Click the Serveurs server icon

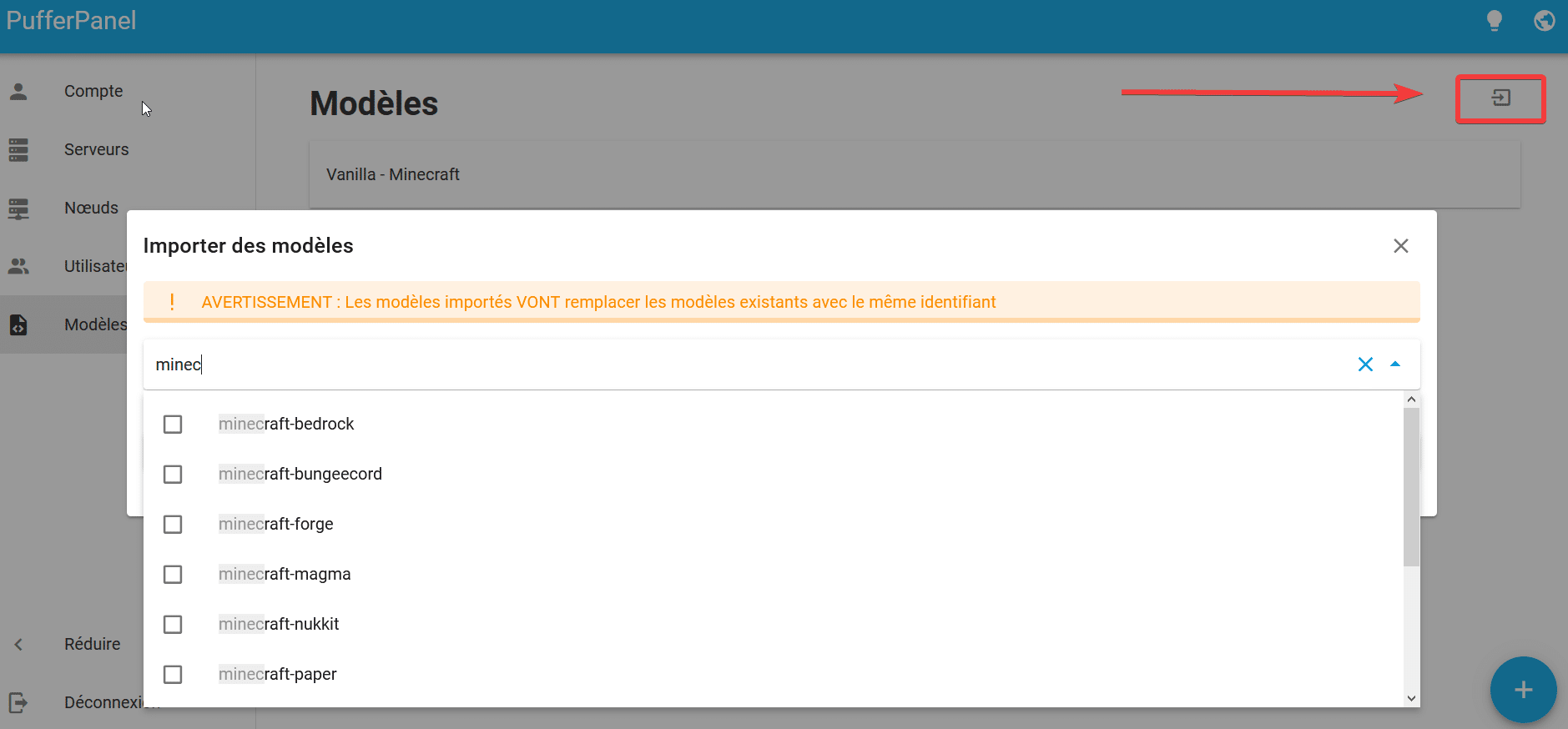[x=18, y=149]
